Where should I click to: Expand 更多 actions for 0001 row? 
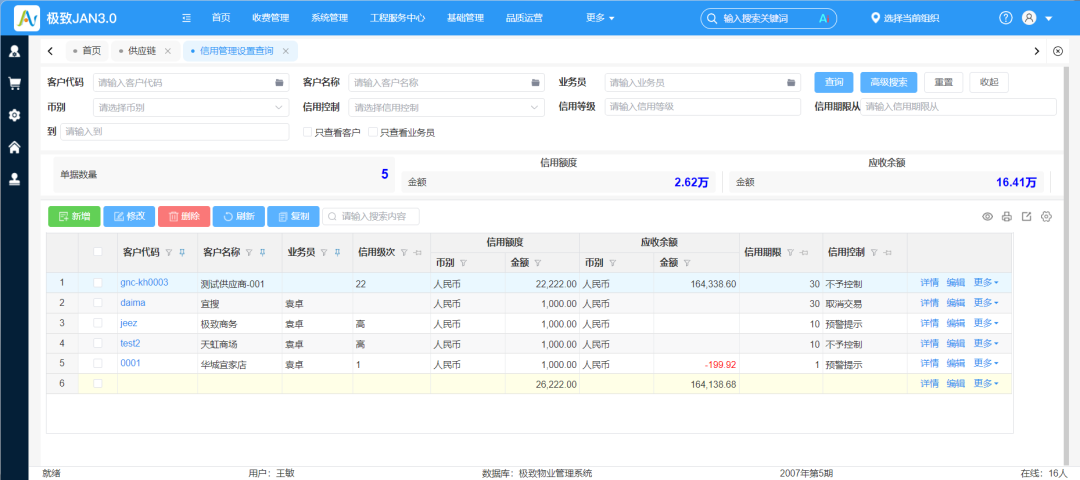pyautogui.click(x=986, y=363)
